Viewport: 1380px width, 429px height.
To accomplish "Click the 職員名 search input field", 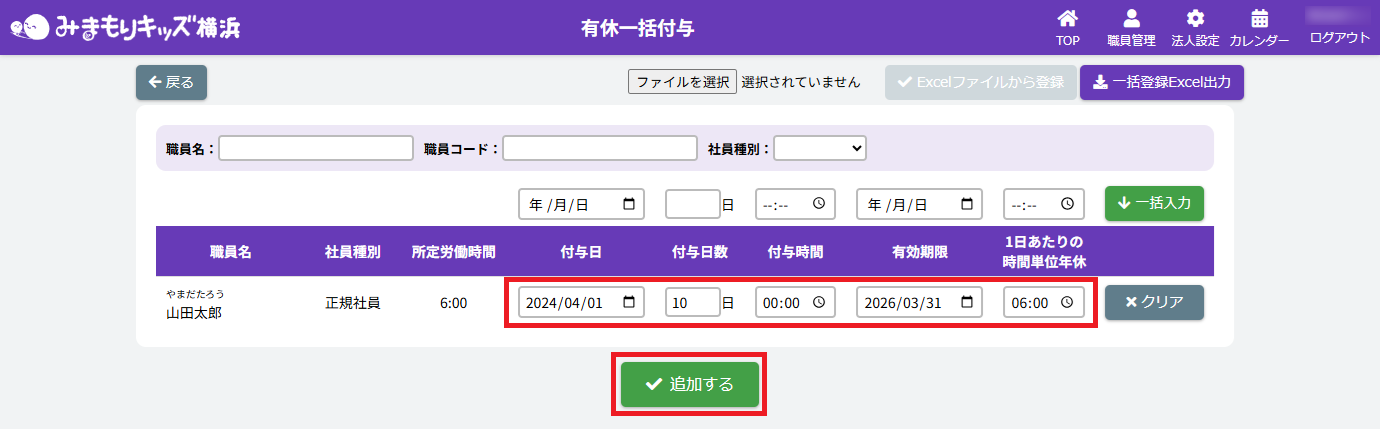I will pyautogui.click(x=315, y=148).
